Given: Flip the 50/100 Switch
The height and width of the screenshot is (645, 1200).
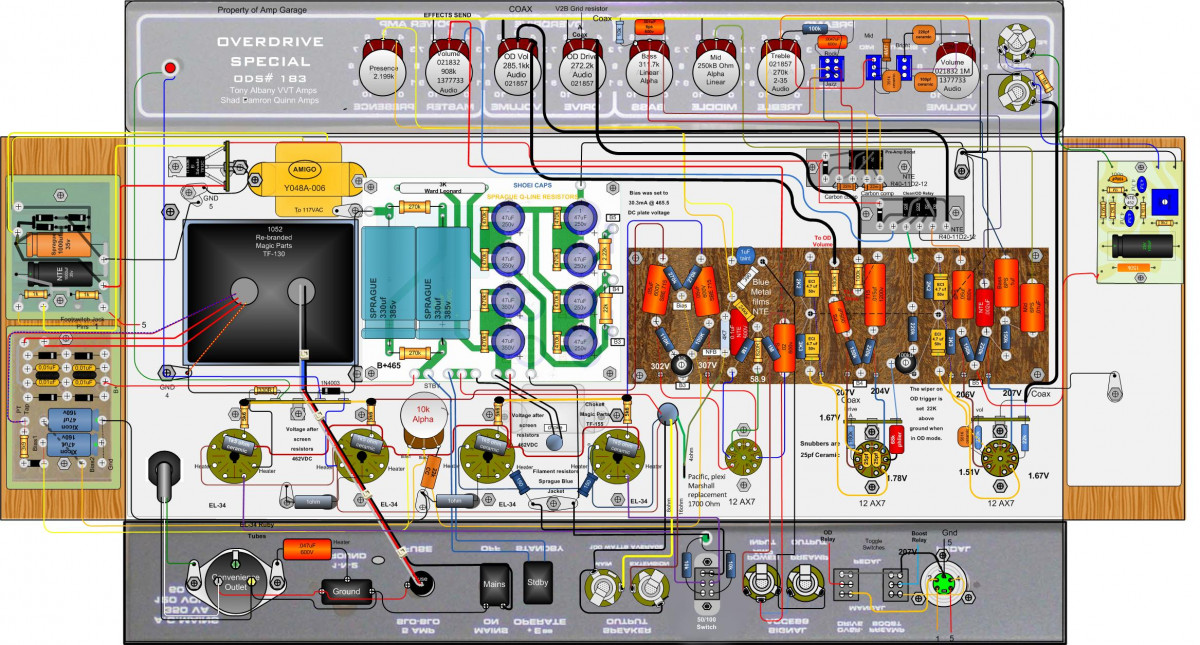Looking at the screenshot, I should coord(707,582).
